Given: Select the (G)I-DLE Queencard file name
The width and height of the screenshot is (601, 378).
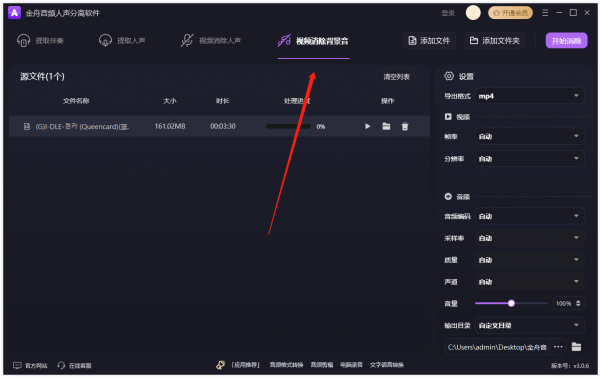Looking at the screenshot, I should [x=82, y=127].
